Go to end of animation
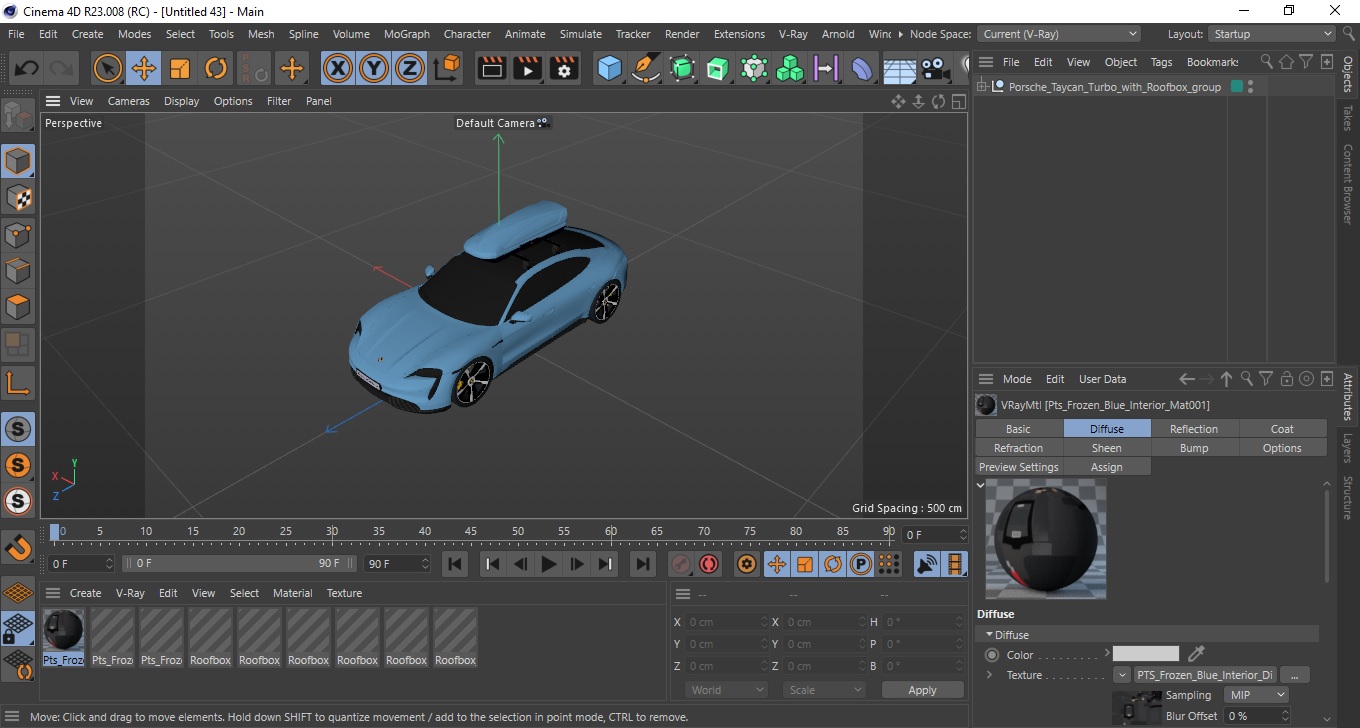Image resolution: width=1360 pixels, height=728 pixels. click(x=643, y=564)
